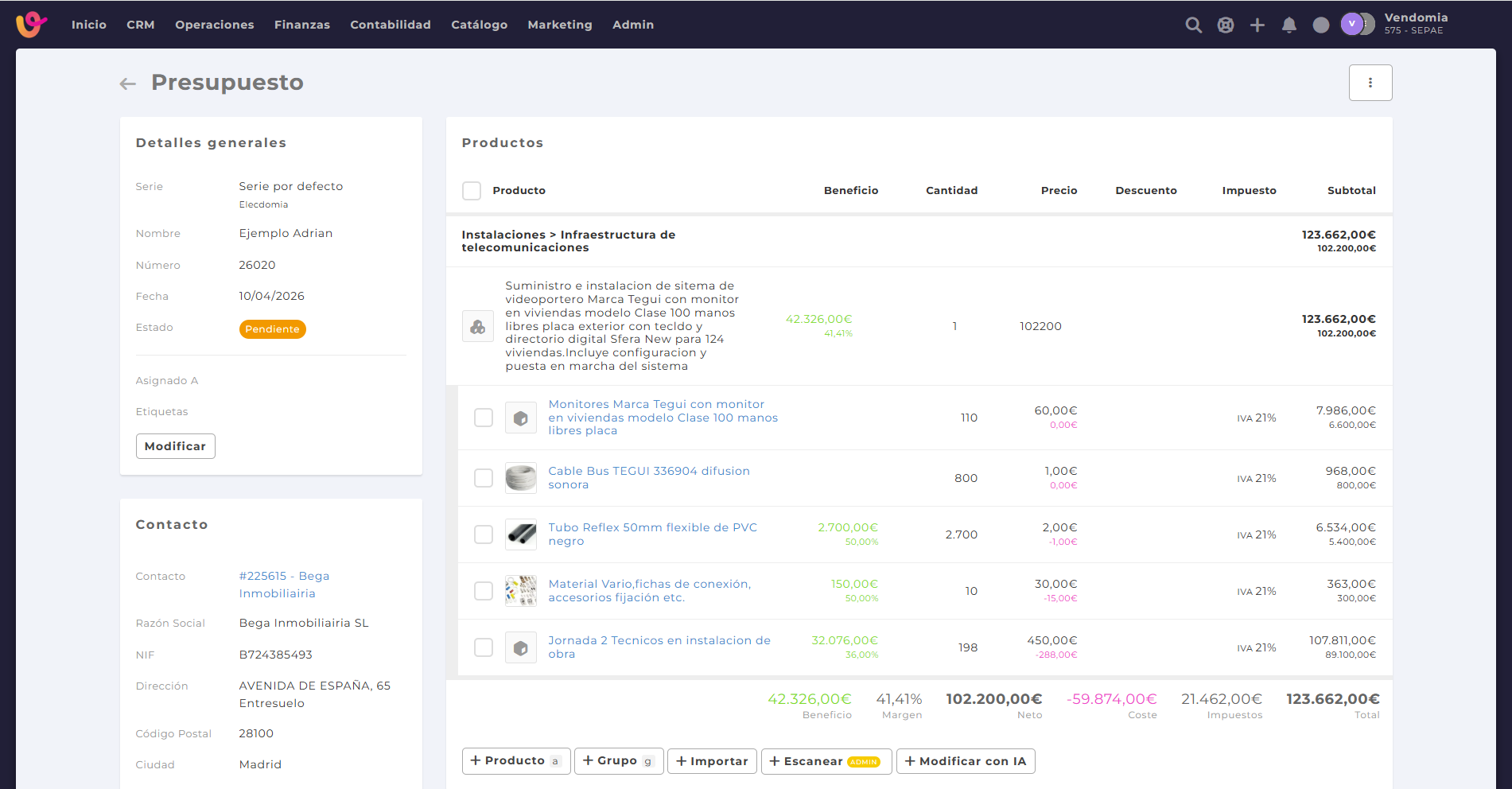Image resolution: width=1512 pixels, height=789 pixels.
Task: Click the Material Vario product image
Action: click(x=521, y=591)
